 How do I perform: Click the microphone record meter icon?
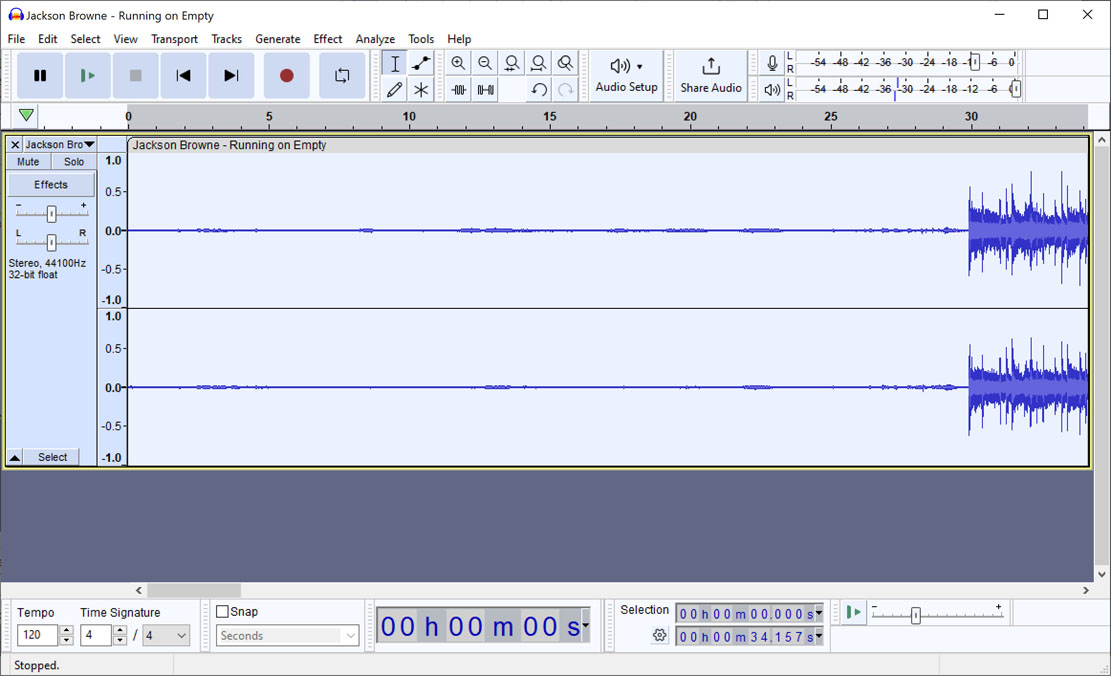pos(772,63)
